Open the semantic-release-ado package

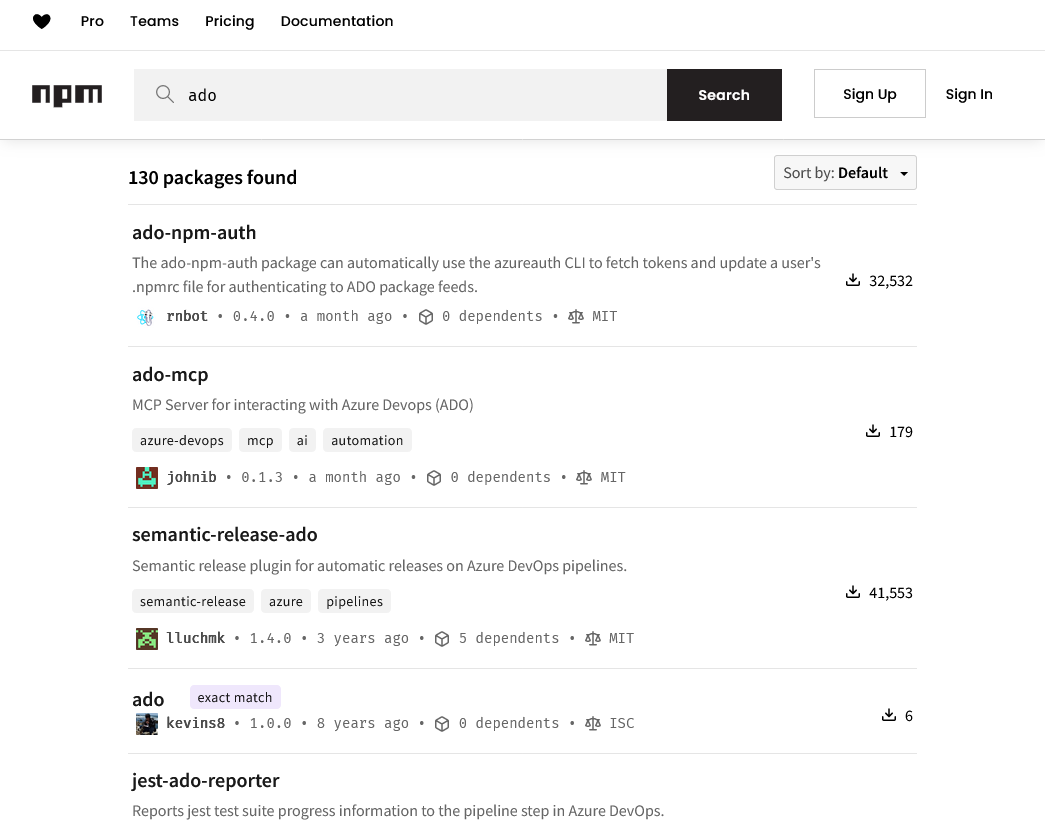(225, 535)
